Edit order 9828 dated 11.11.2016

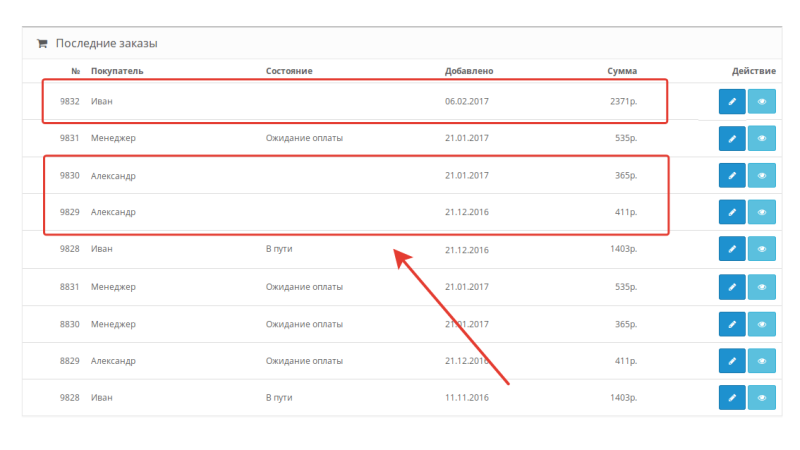pyautogui.click(x=732, y=397)
